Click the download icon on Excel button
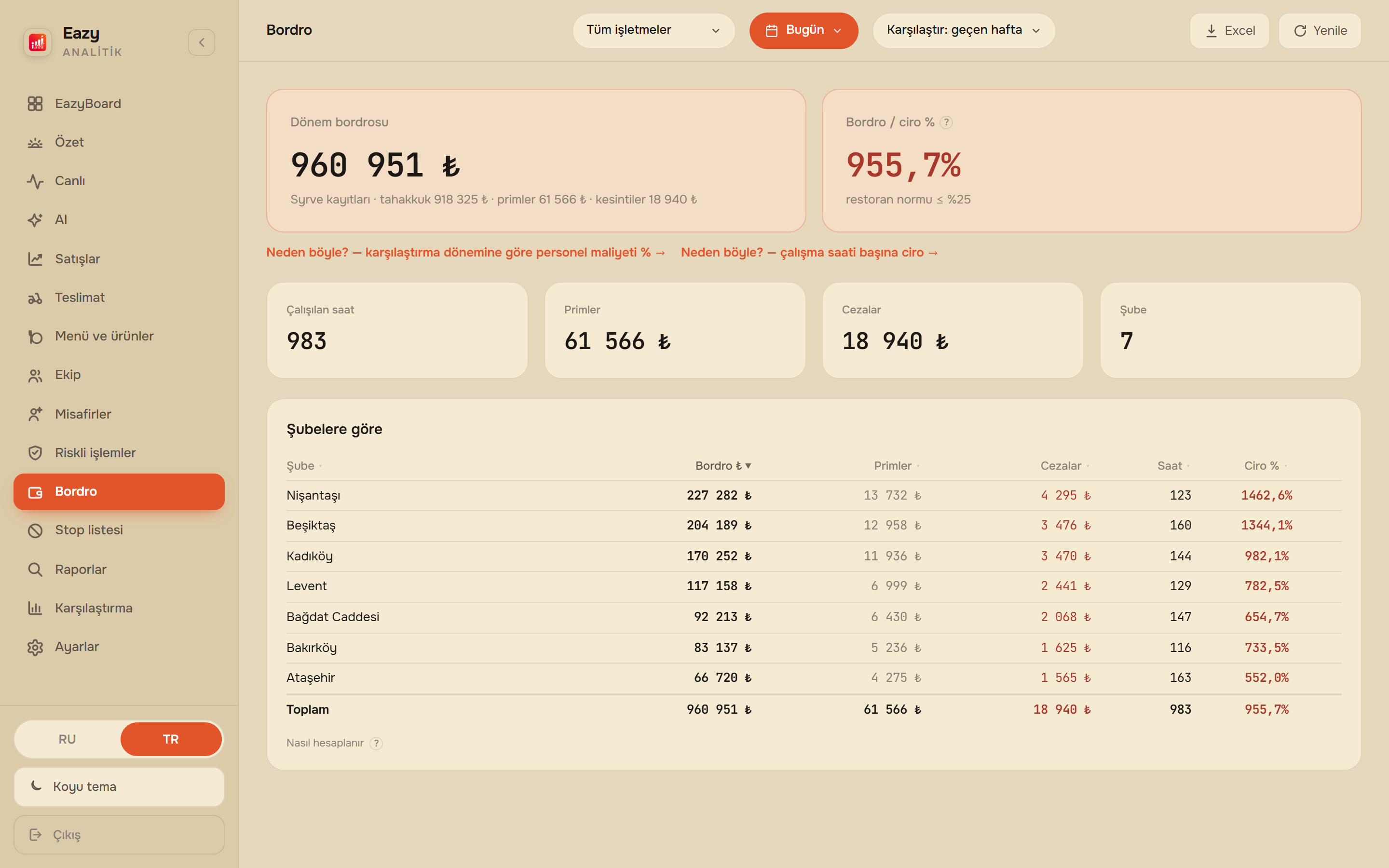Screen dimensions: 1389x868 coord(1211,30)
